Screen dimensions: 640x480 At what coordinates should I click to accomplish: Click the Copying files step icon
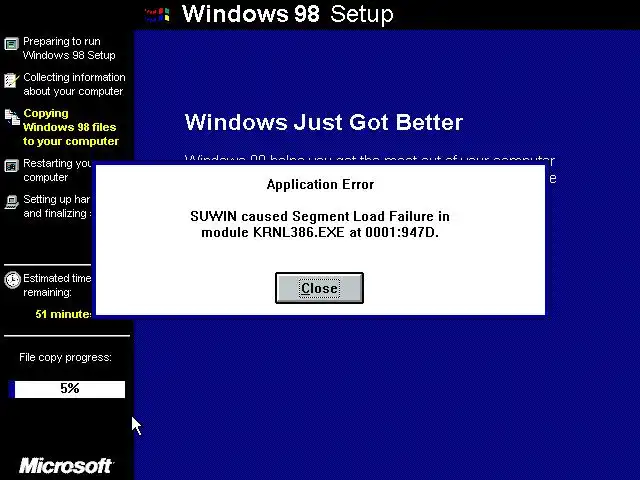[12, 117]
